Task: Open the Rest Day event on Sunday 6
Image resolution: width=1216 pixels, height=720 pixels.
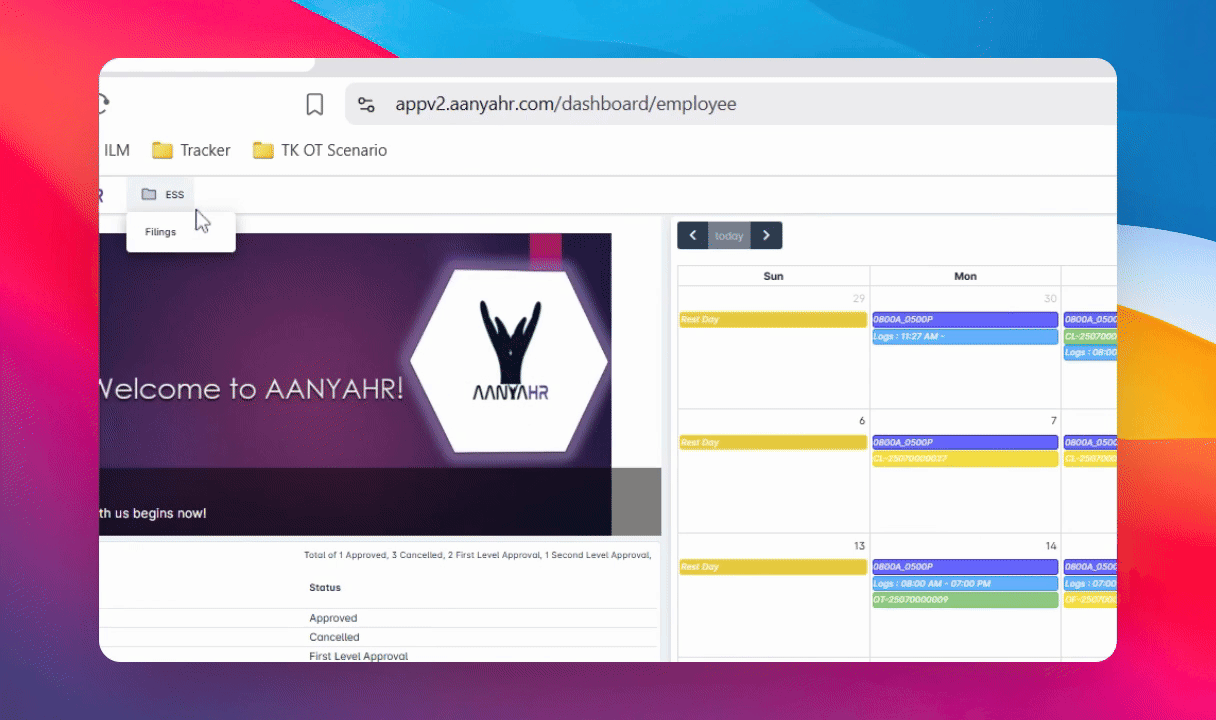Action: tap(773, 442)
